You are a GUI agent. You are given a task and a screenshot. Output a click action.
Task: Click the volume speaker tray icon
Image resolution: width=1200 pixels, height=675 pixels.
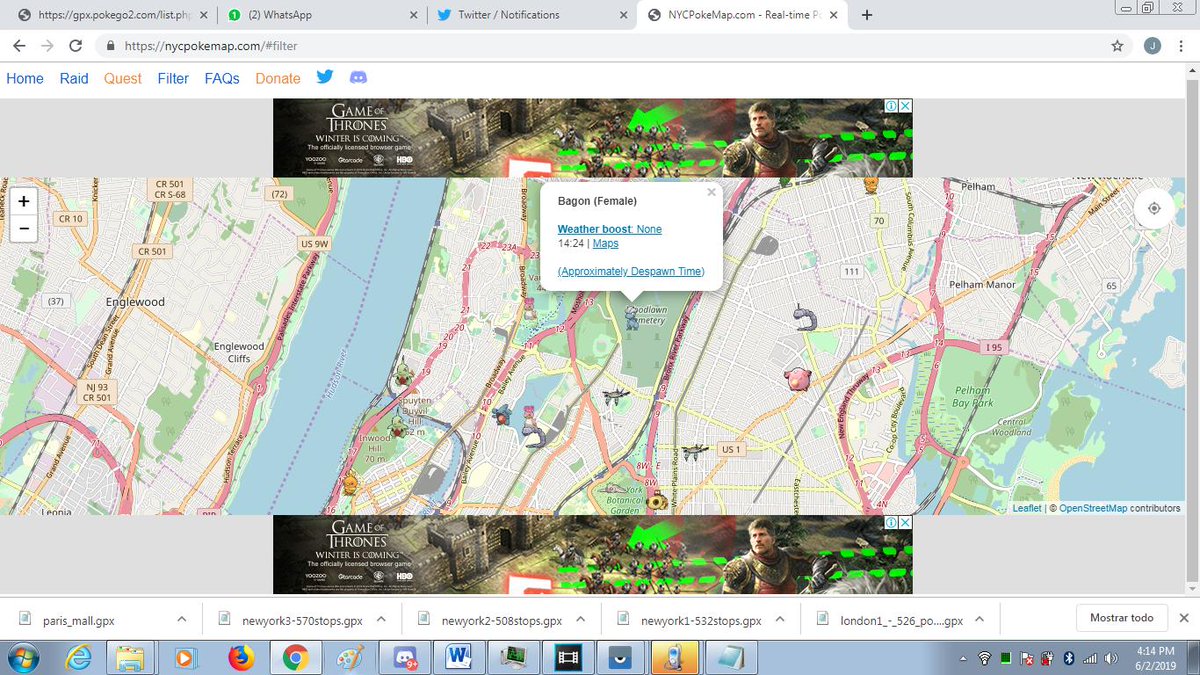(1110, 658)
